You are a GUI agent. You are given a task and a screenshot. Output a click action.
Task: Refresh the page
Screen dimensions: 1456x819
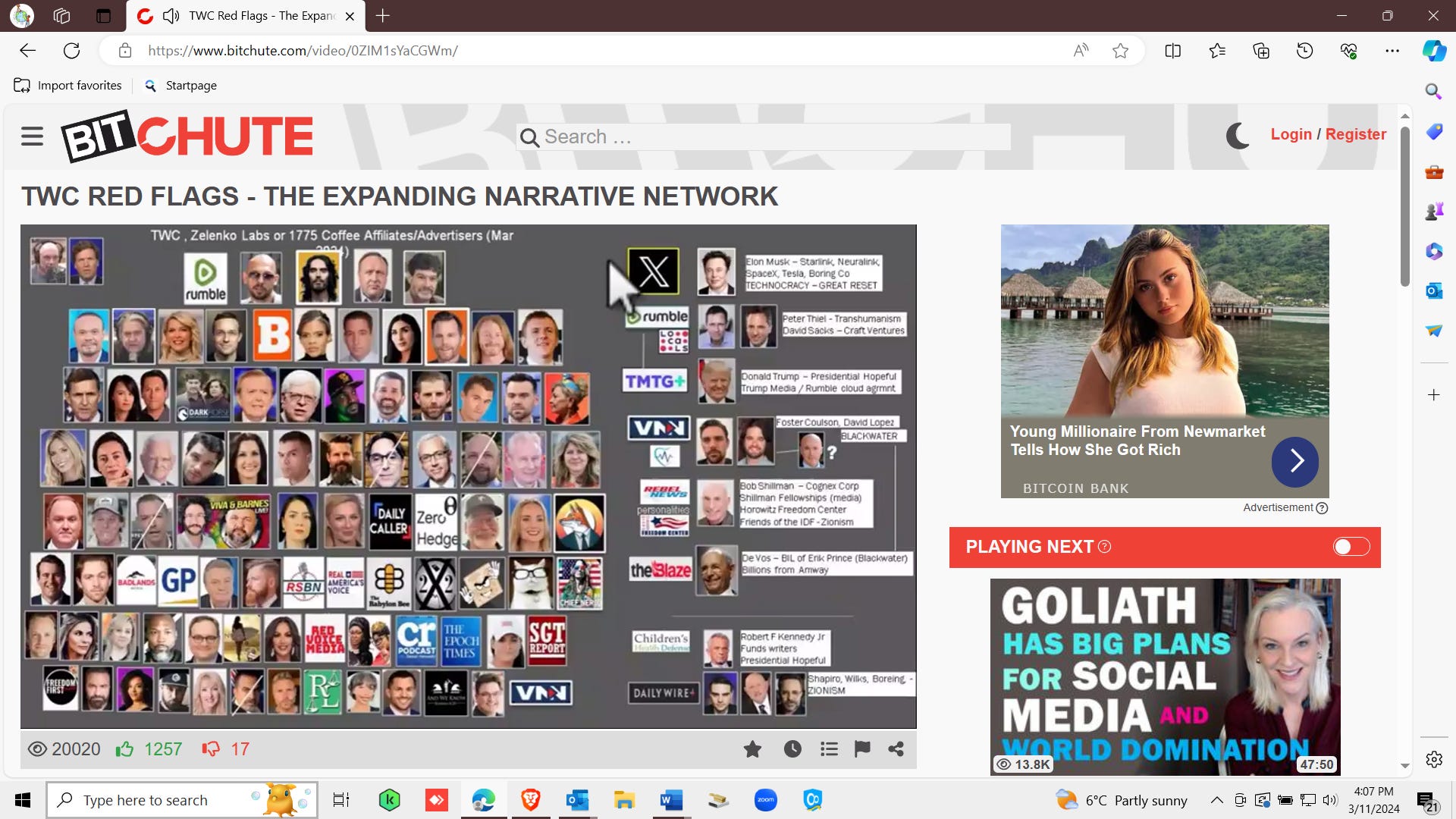(72, 51)
